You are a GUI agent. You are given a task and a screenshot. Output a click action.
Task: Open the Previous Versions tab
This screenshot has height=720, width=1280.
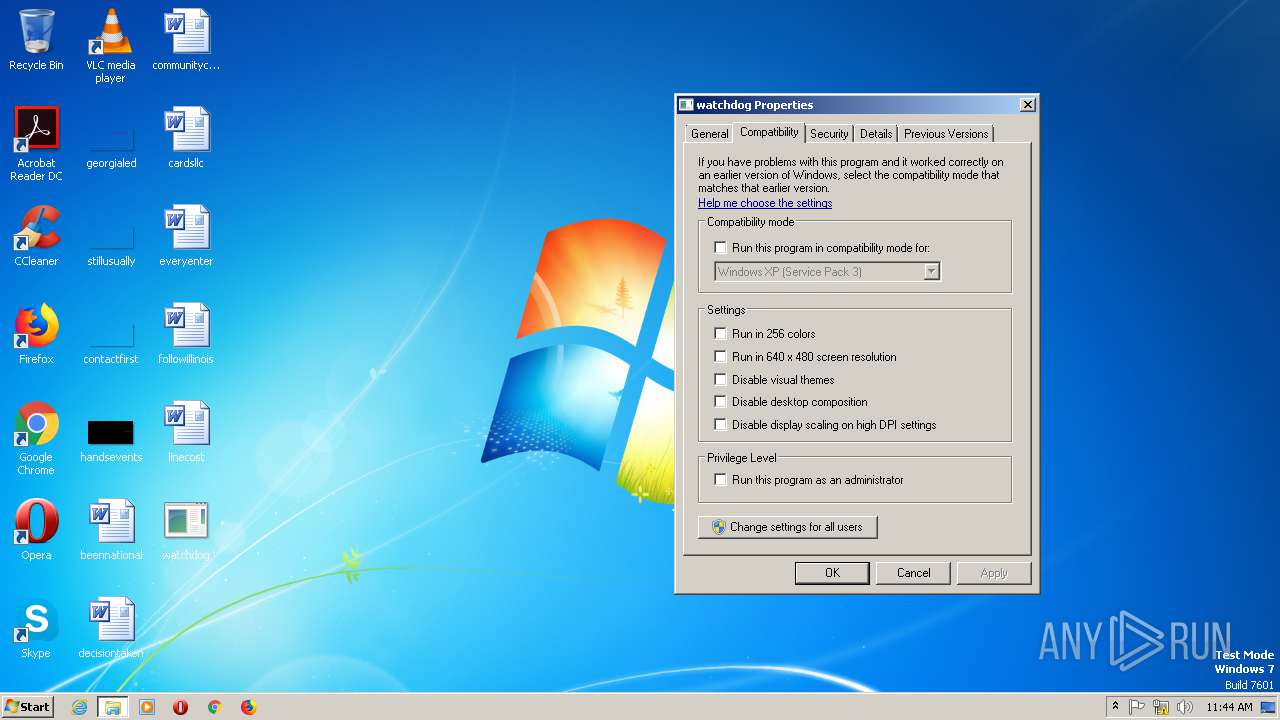click(x=946, y=134)
